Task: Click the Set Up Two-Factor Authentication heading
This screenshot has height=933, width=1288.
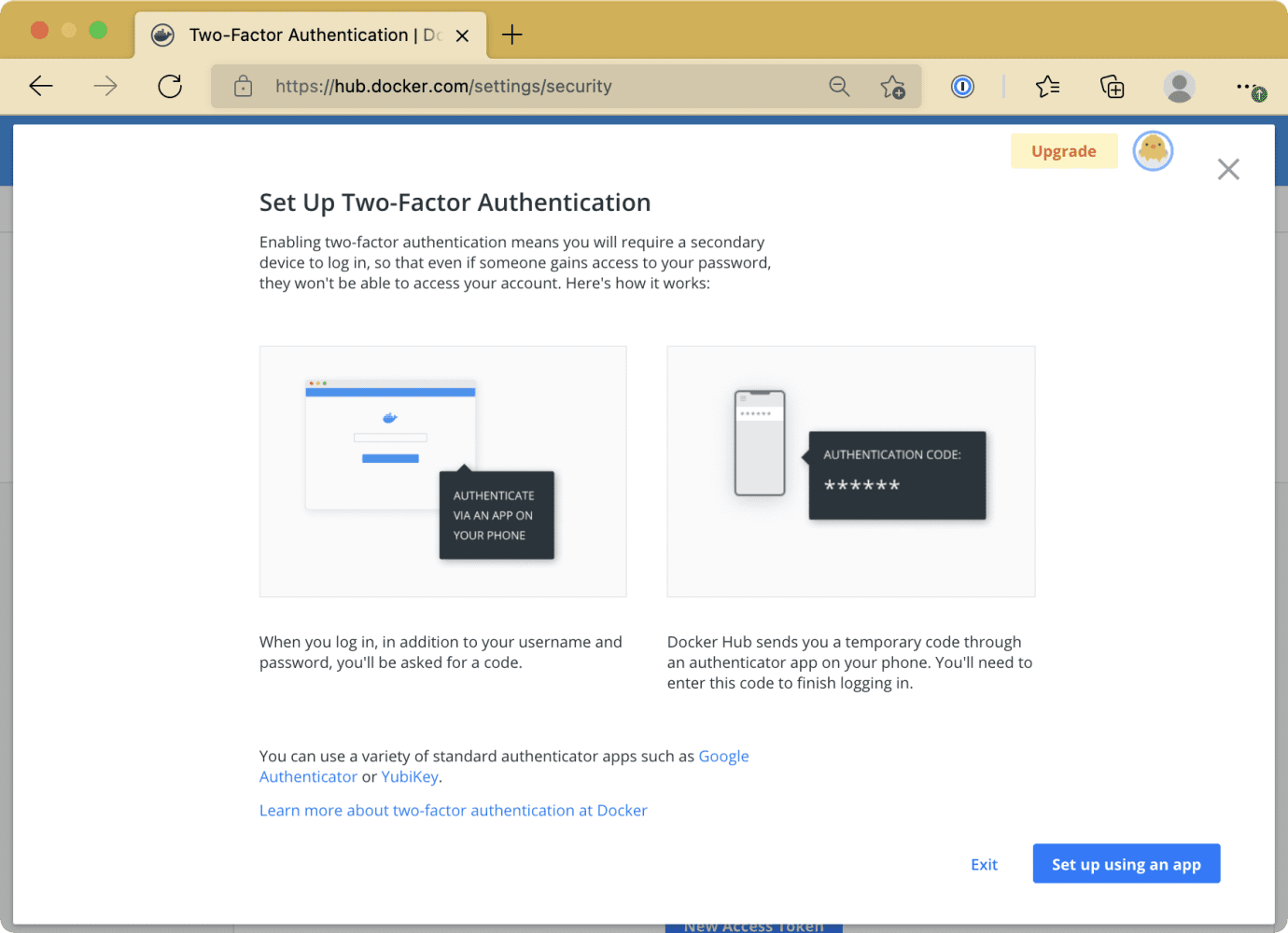Action: click(x=455, y=202)
